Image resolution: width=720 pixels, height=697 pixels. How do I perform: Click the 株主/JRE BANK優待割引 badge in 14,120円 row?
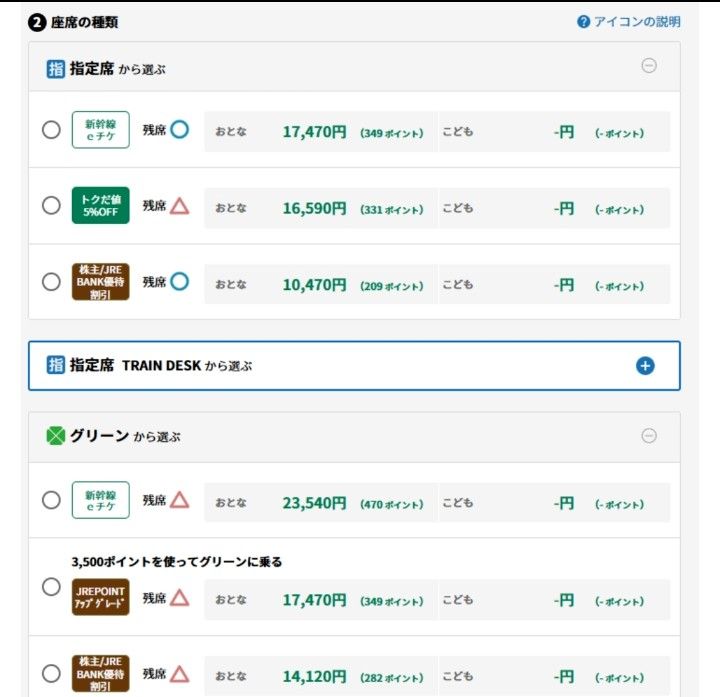[x=101, y=674]
